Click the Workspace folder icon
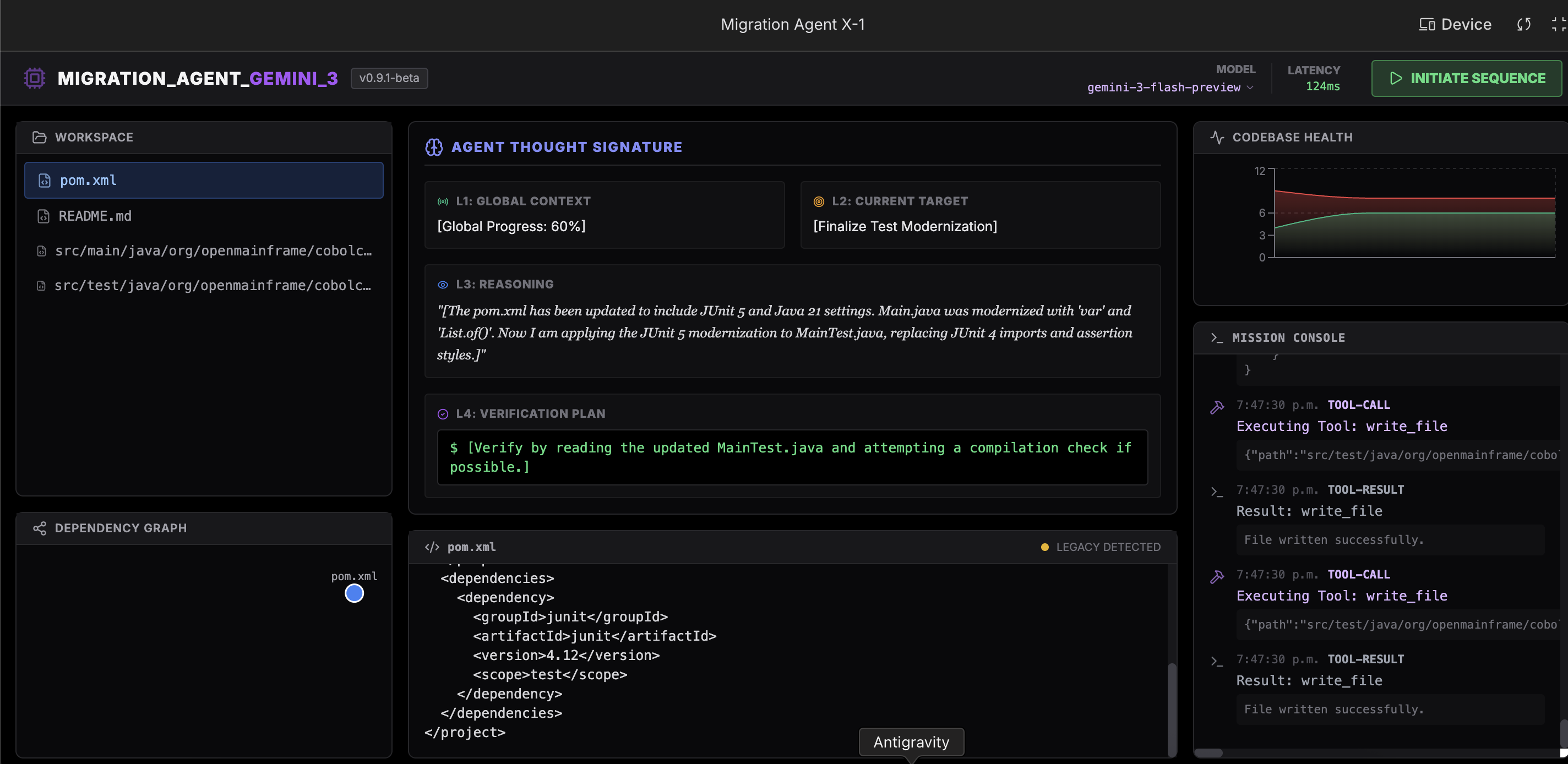The width and height of the screenshot is (1568, 764). coord(40,137)
